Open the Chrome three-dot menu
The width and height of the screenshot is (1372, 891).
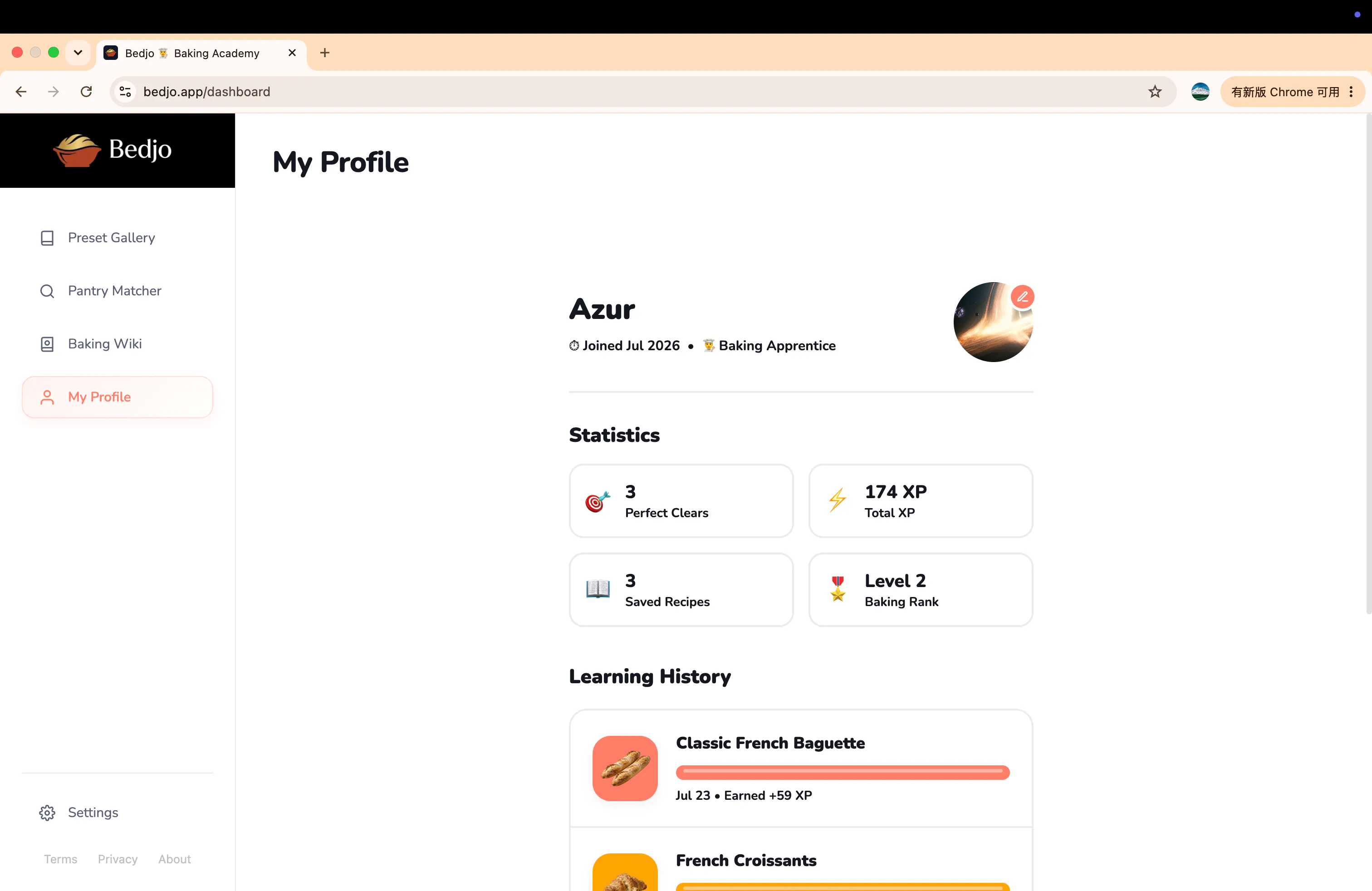click(1351, 92)
